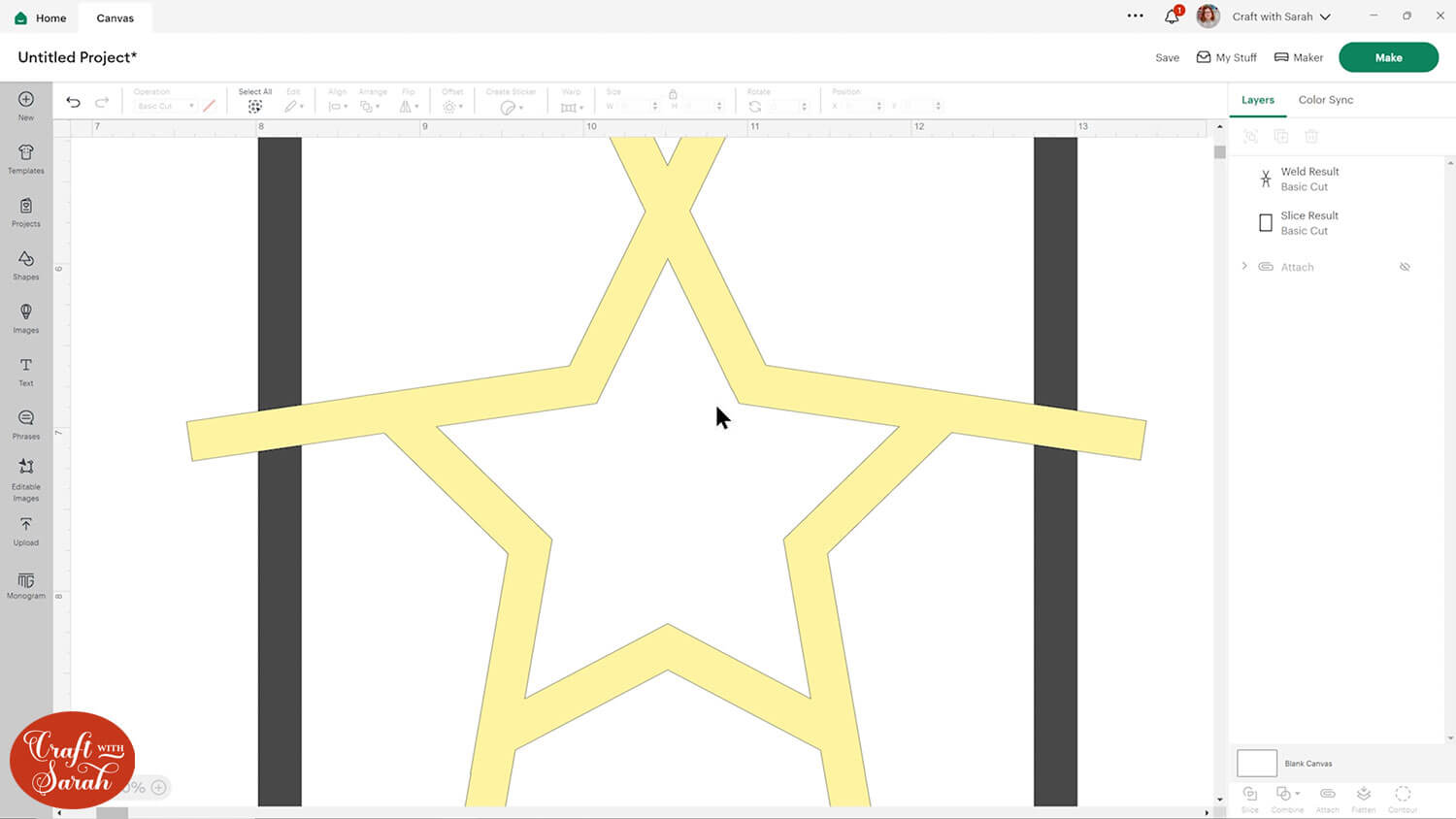Click the Position Y input field
1456x819 pixels.
coord(920,106)
